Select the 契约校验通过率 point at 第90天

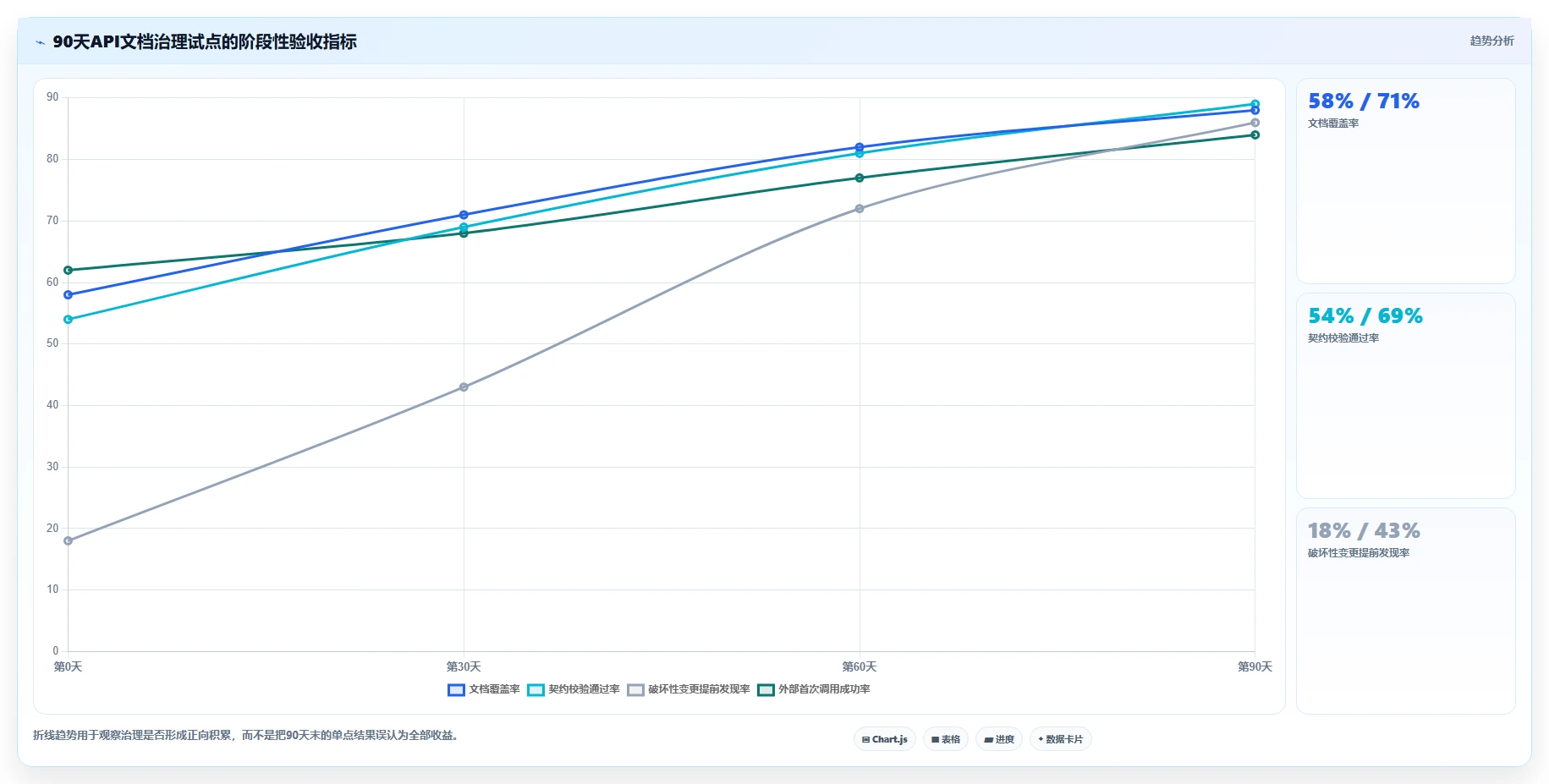coord(1255,104)
